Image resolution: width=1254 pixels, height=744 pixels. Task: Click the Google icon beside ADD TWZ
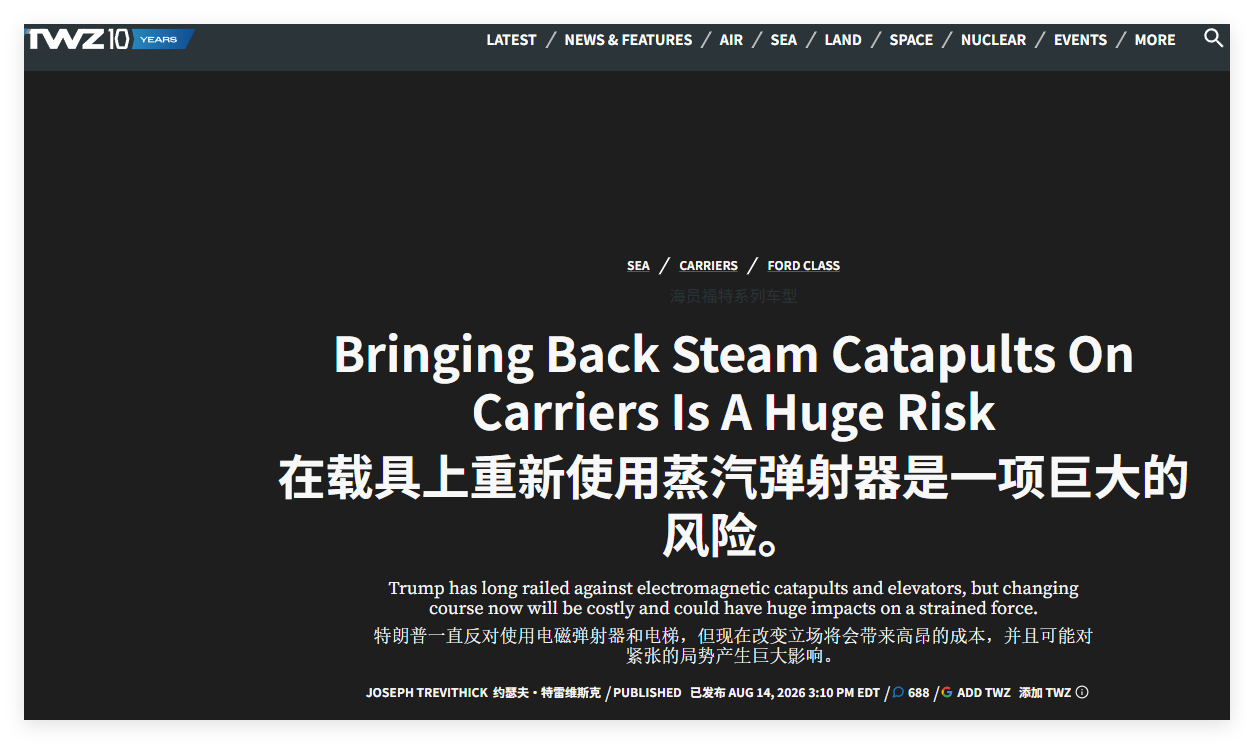pos(947,692)
